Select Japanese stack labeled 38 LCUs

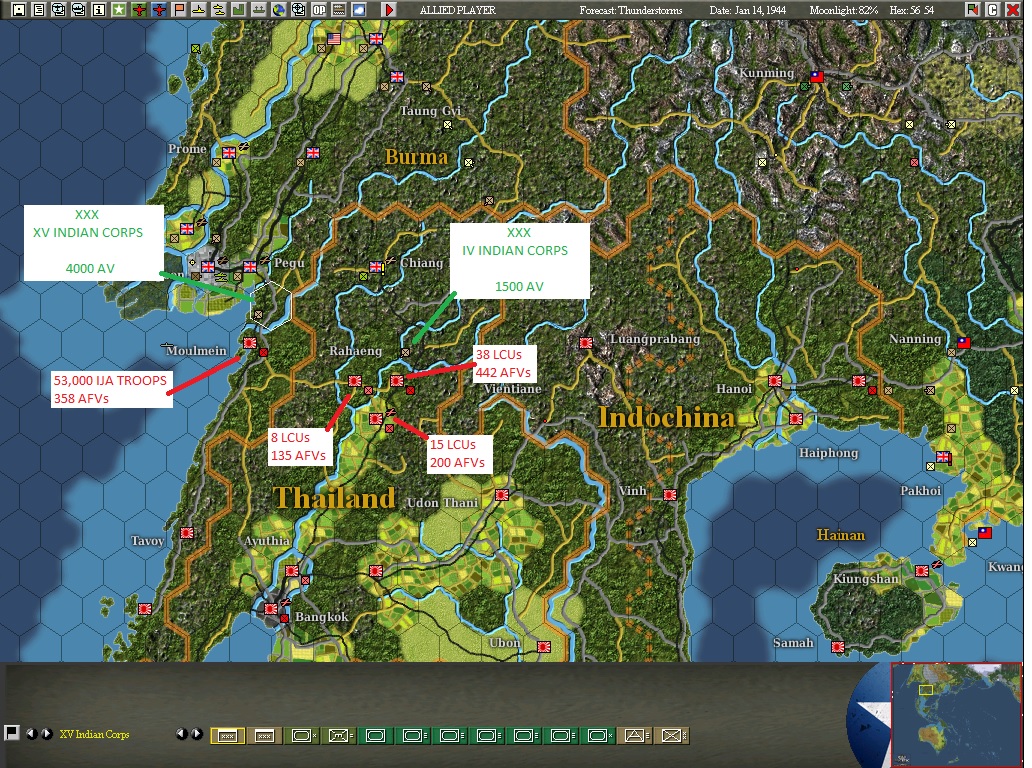(397, 380)
